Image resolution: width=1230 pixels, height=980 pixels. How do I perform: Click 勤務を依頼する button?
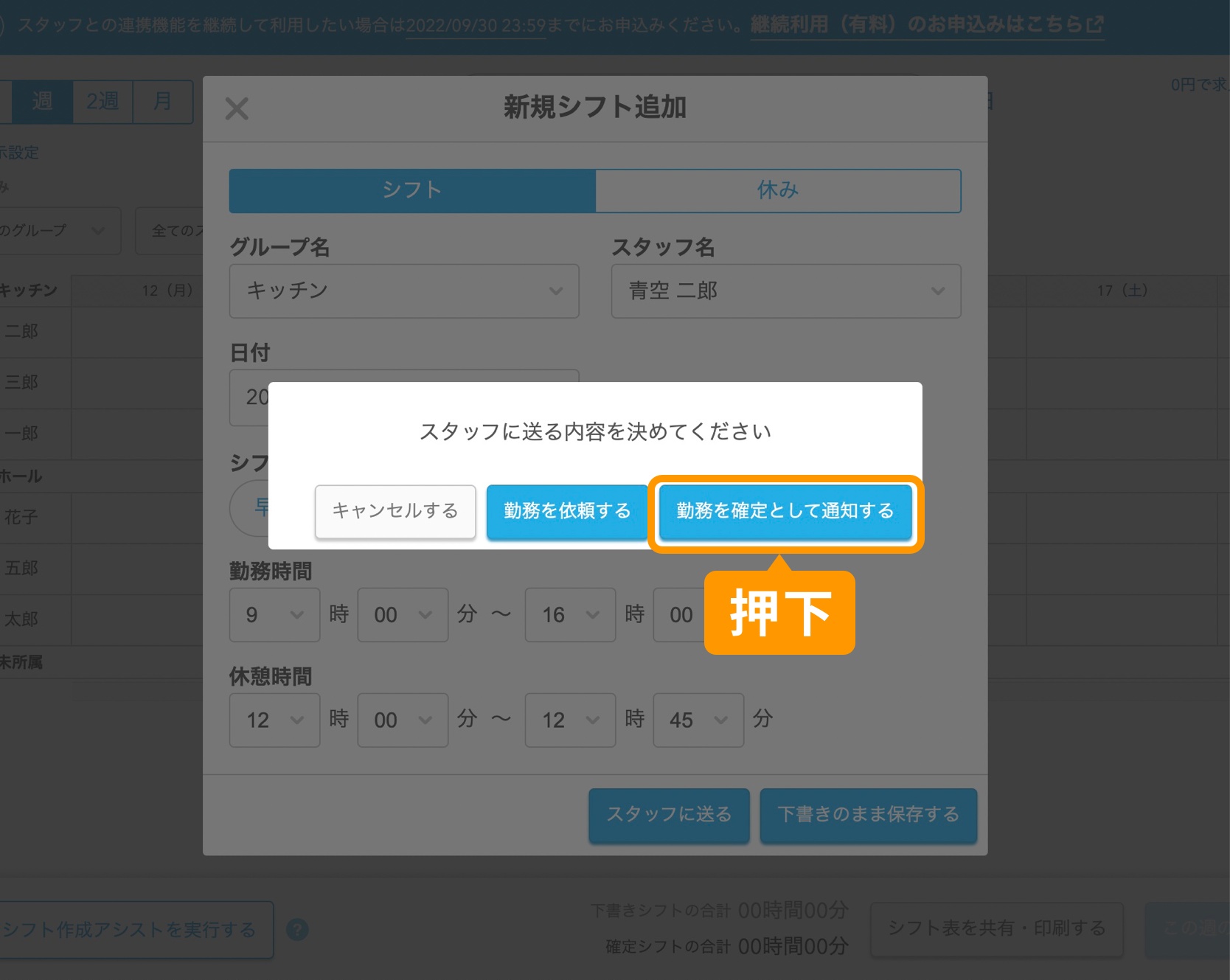[566, 511]
